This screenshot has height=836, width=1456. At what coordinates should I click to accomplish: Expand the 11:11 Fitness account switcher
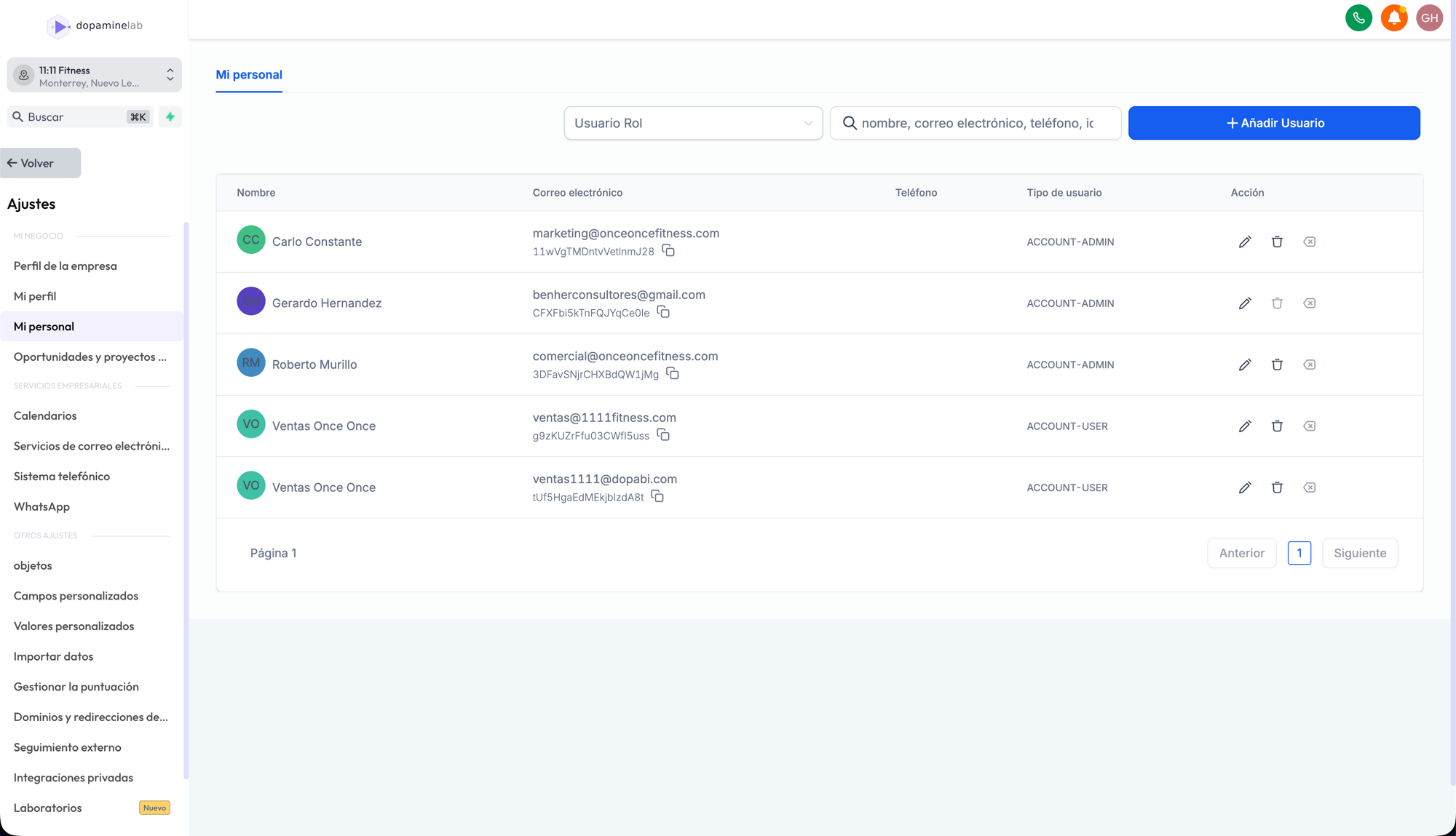95,76
